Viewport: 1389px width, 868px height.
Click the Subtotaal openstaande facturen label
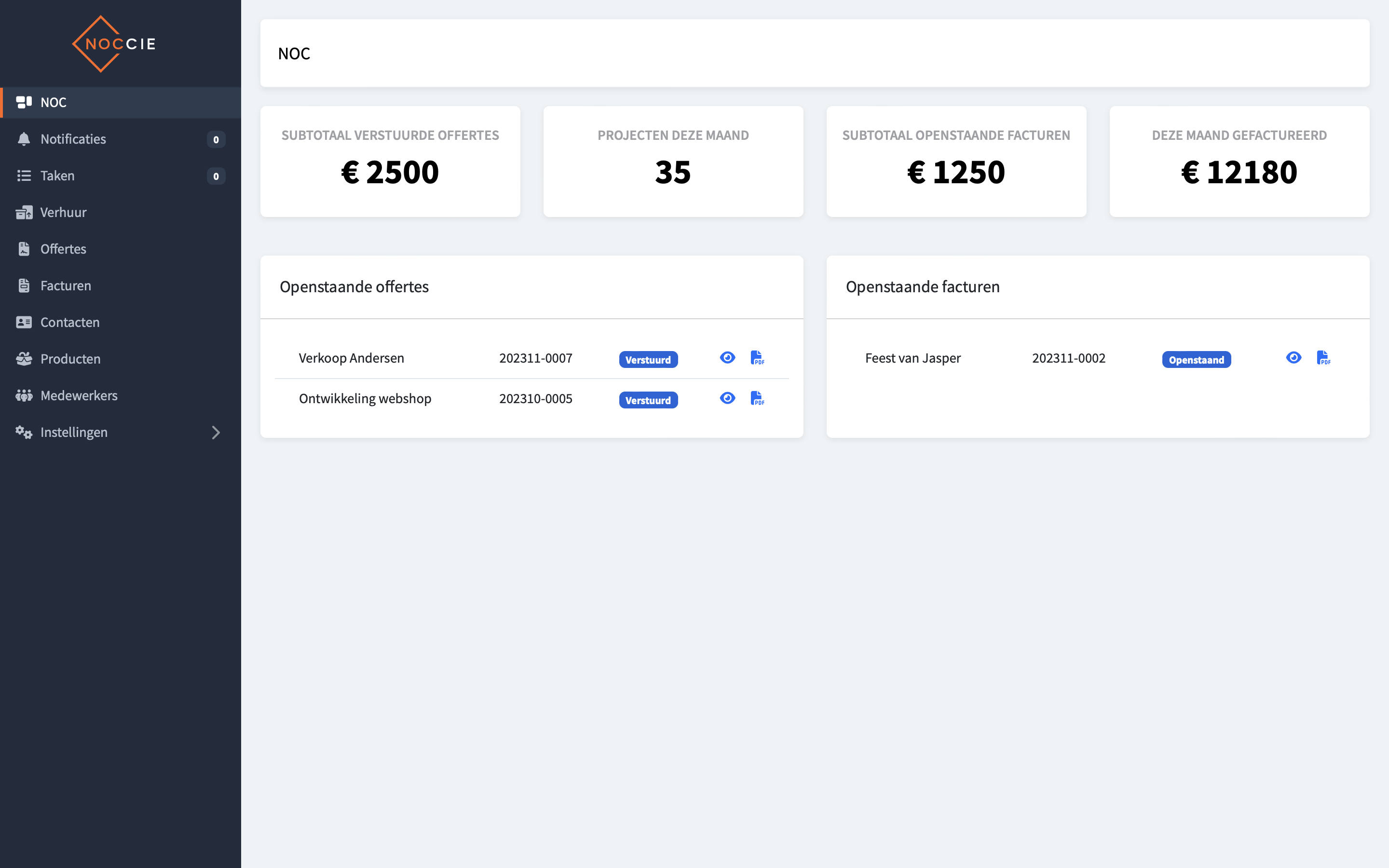click(956, 136)
